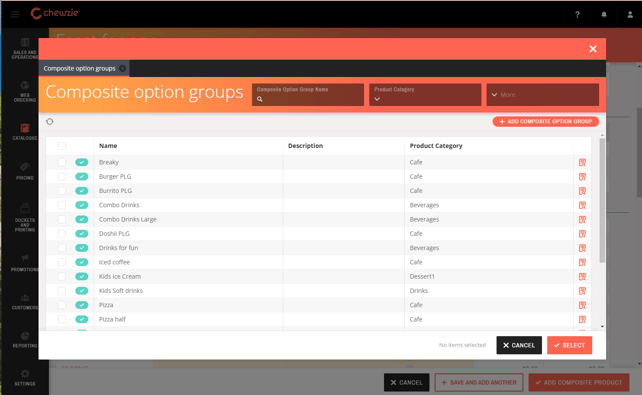Click Add Composite Product button
Screen dimensions: 642x395
tap(579, 382)
